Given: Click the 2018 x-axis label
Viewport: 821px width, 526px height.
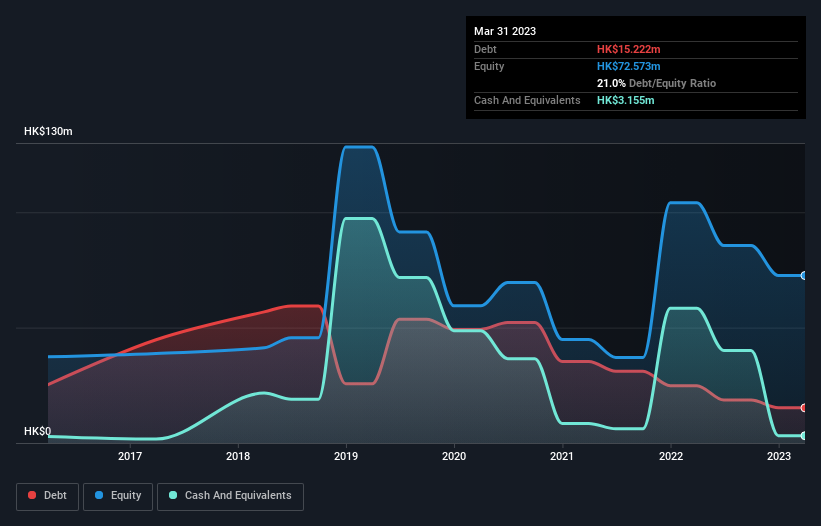Looking at the screenshot, I should tap(238, 456).
